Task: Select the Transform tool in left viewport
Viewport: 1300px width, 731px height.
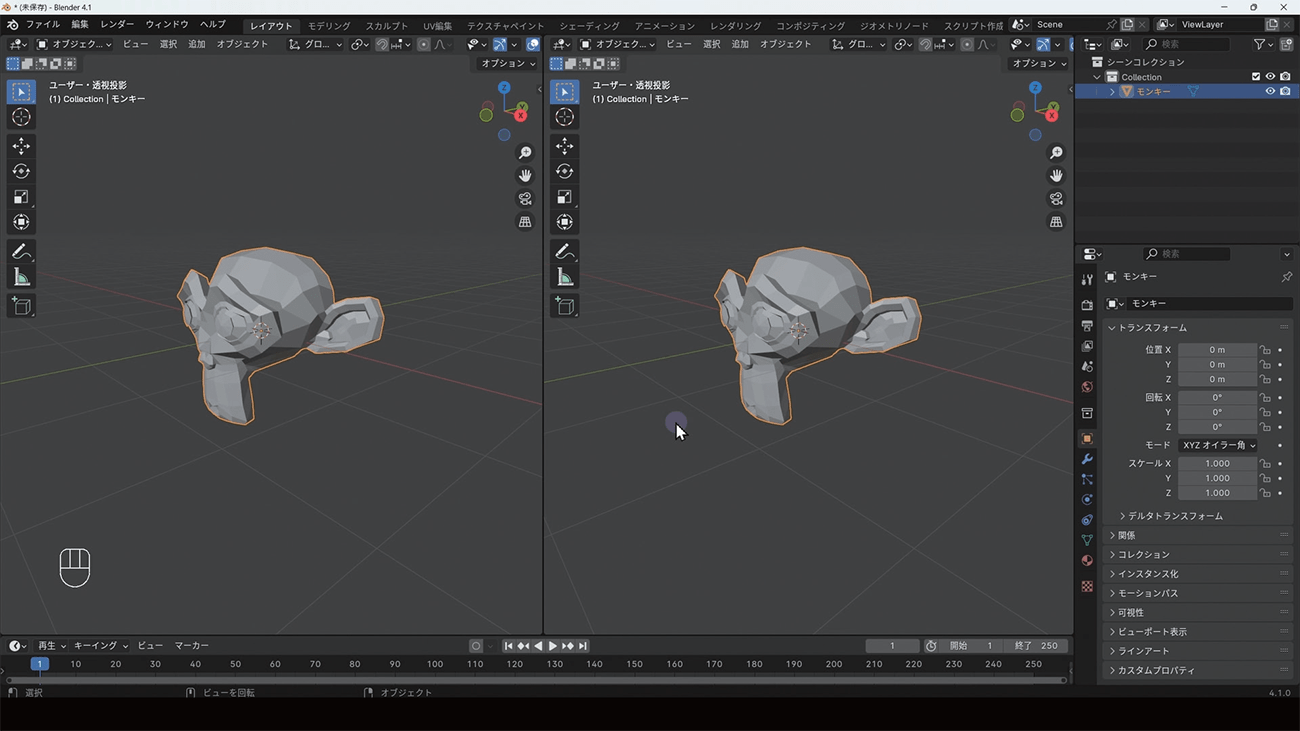Action: [21, 222]
